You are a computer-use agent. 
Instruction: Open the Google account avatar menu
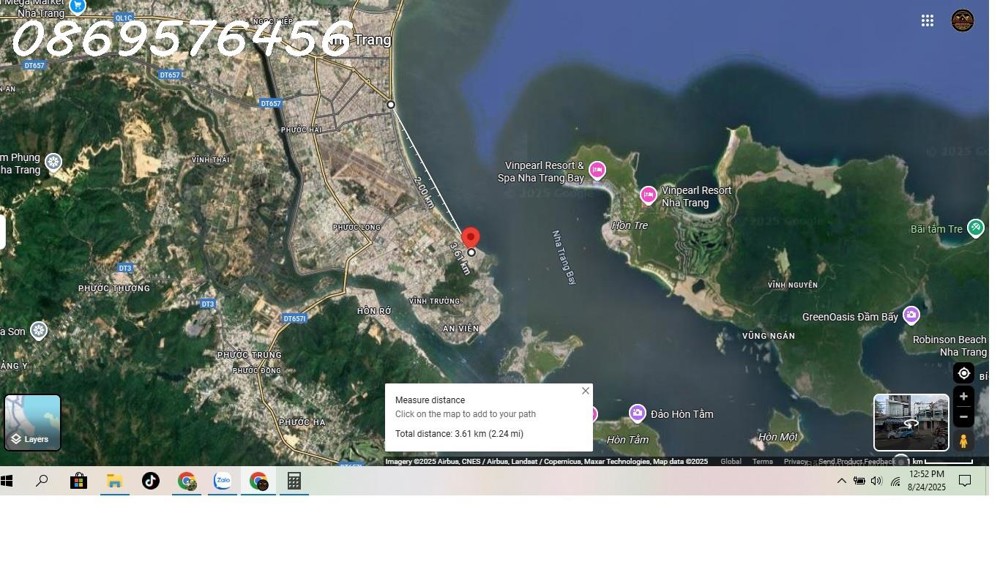click(962, 20)
